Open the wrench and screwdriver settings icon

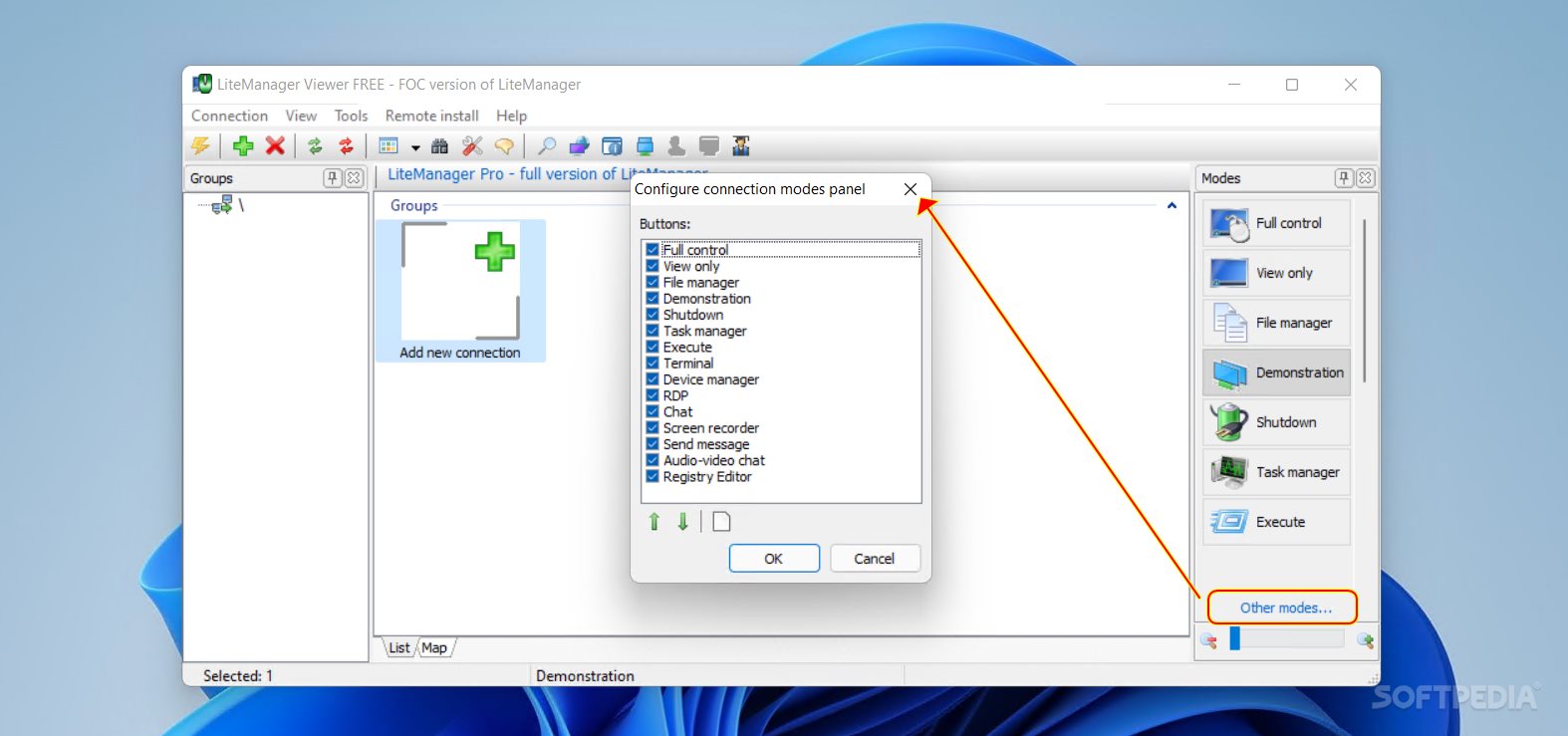tap(472, 146)
